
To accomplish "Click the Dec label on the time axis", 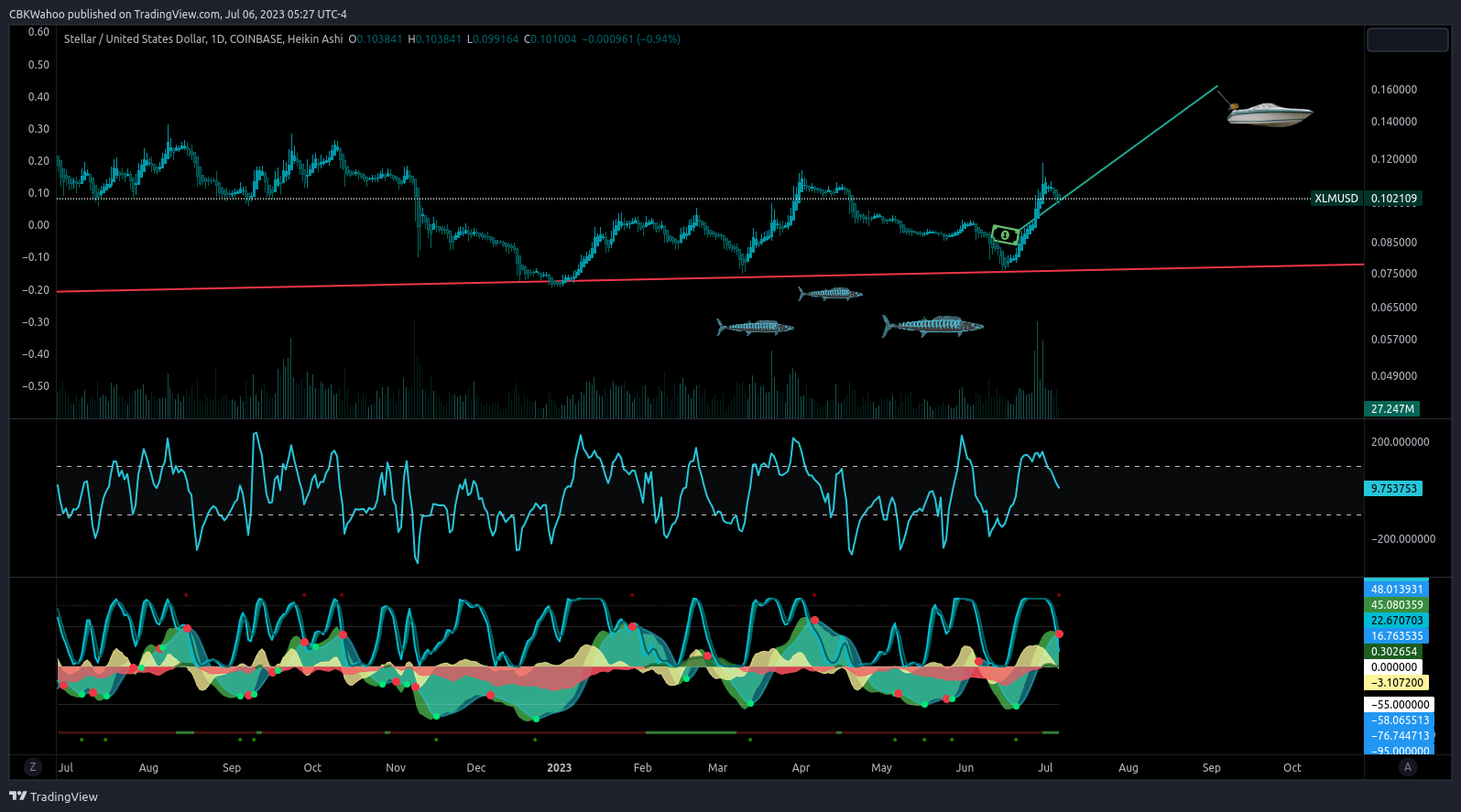I will pyautogui.click(x=476, y=768).
